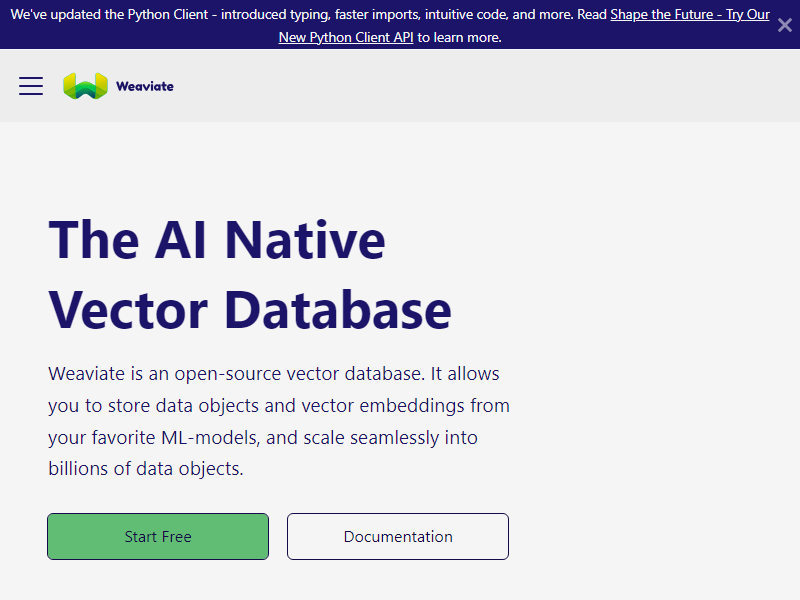Image resolution: width=800 pixels, height=600 pixels.
Task: Open the hamburger navigation menu
Action: click(31, 86)
